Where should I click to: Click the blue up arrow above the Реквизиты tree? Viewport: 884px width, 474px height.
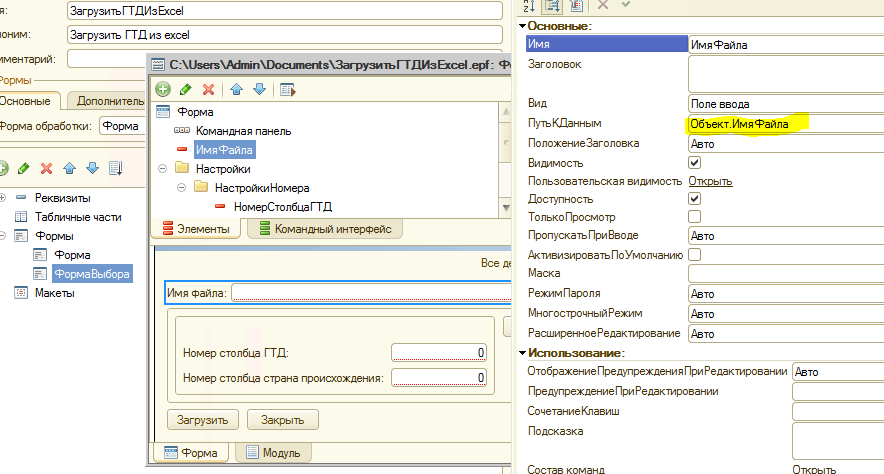tap(69, 168)
